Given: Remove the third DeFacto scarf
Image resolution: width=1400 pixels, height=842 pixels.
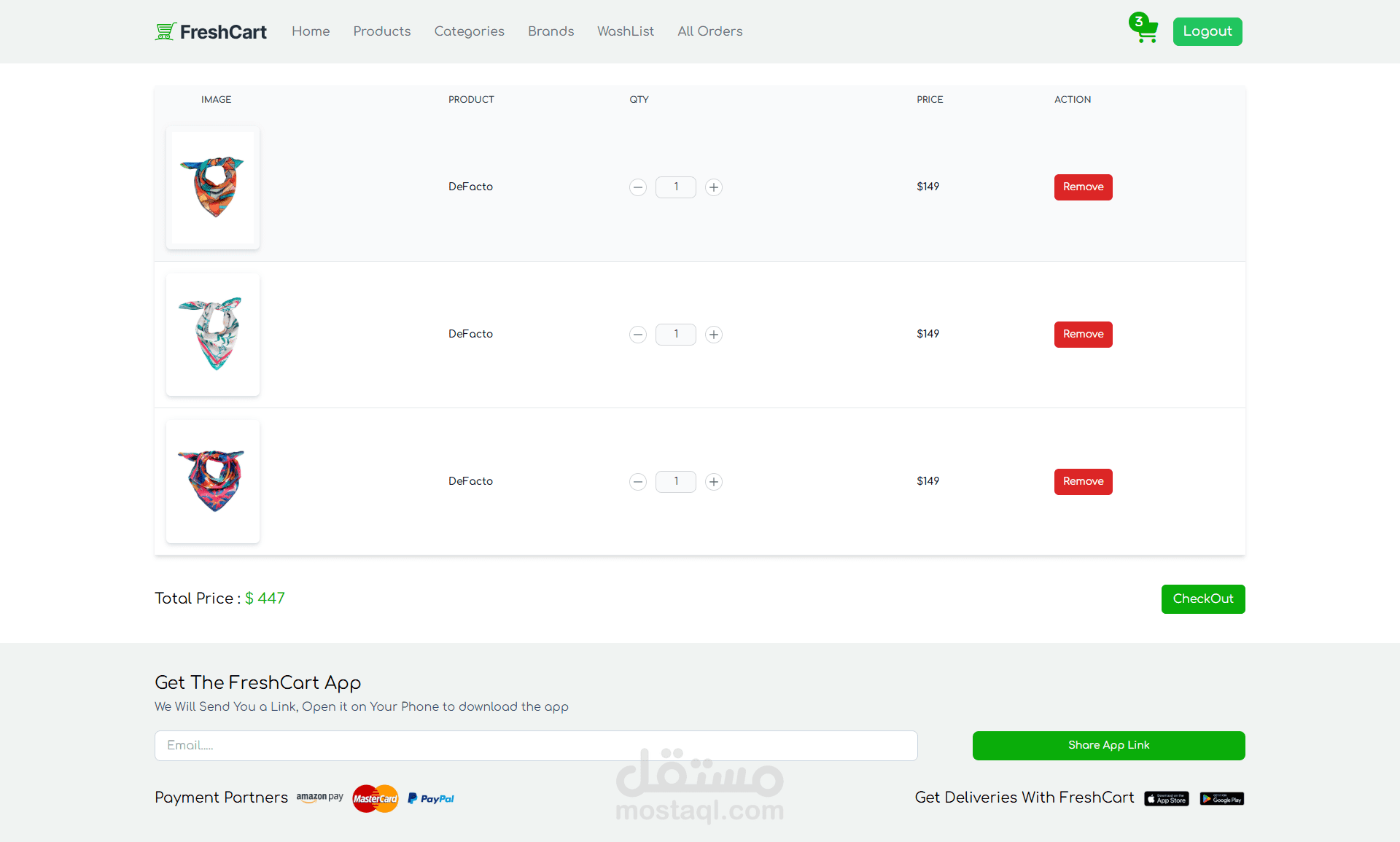Looking at the screenshot, I should click(1083, 481).
